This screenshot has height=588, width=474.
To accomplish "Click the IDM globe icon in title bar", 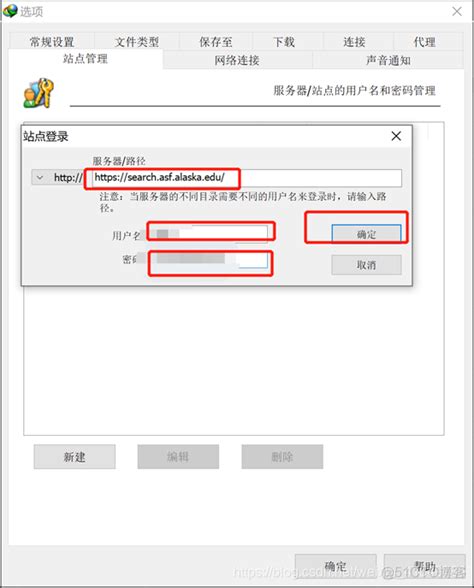I will [10, 11].
